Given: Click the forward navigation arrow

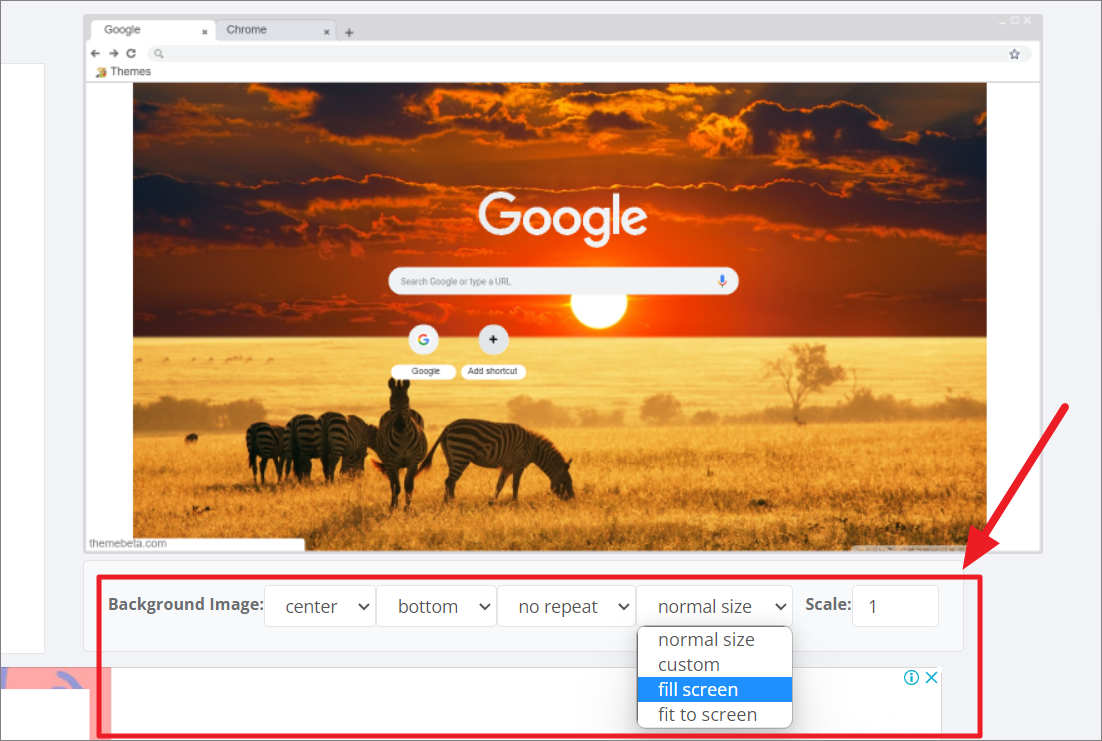Looking at the screenshot, I should (112, 53).
